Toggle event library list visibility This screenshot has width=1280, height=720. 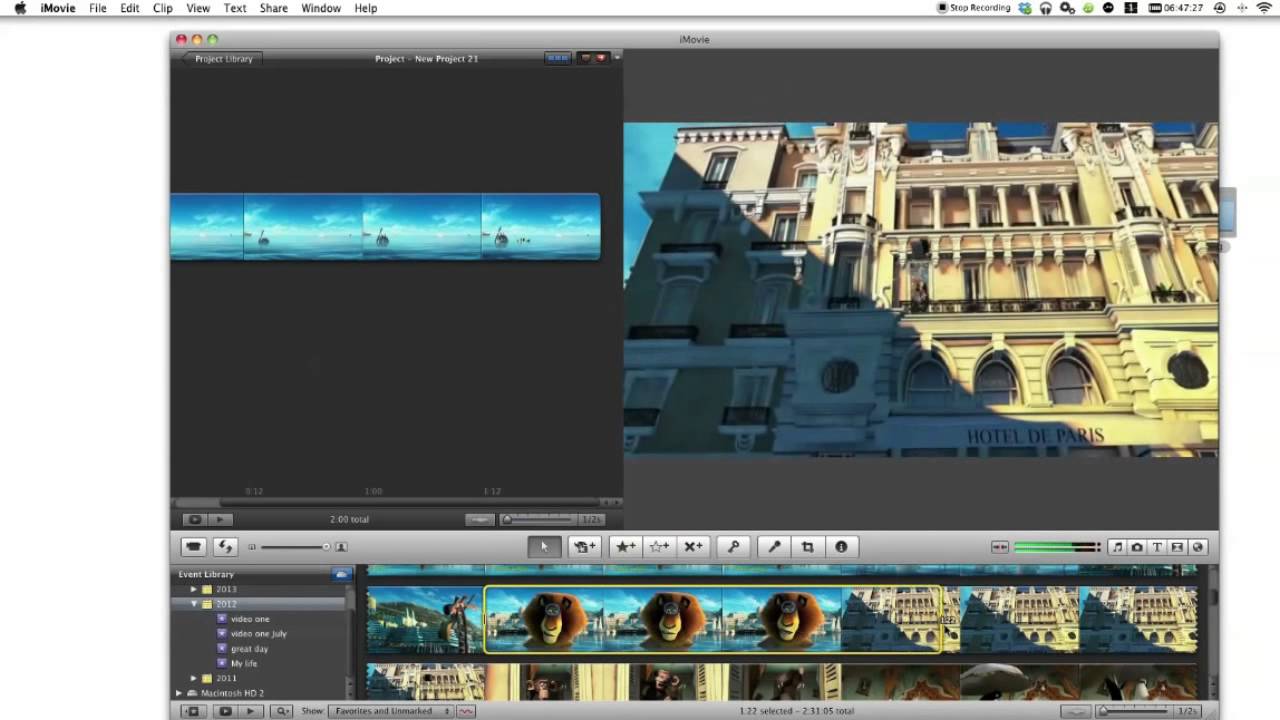[193, 711]
